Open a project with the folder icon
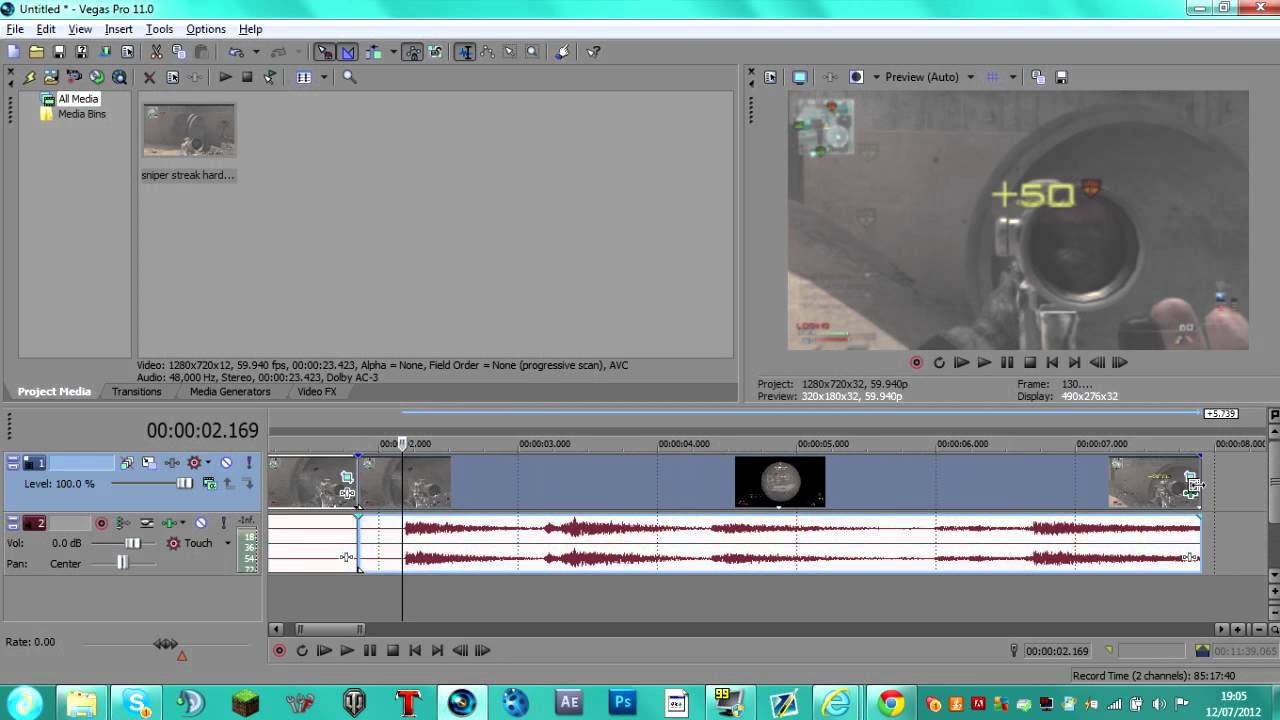This screenshot has width=1280, height=720. click(x=36, y=52)
